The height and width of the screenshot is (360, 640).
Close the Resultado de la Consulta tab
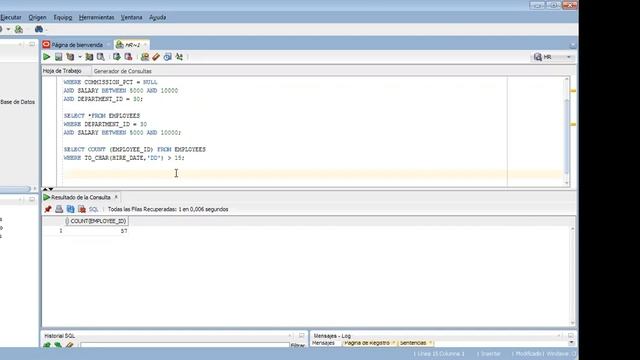click(x=116, y=197)
